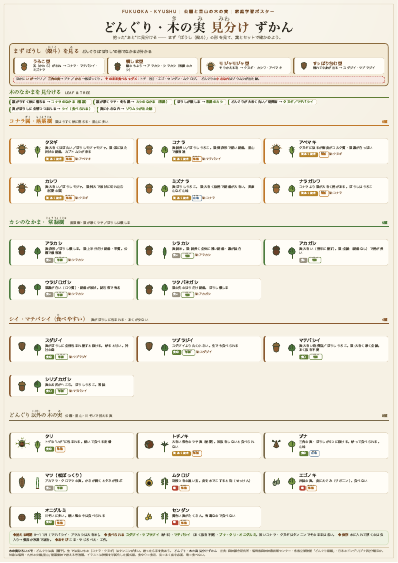
Task: Click the pine needle icon in the マツ card
Action: pos(37,483)
